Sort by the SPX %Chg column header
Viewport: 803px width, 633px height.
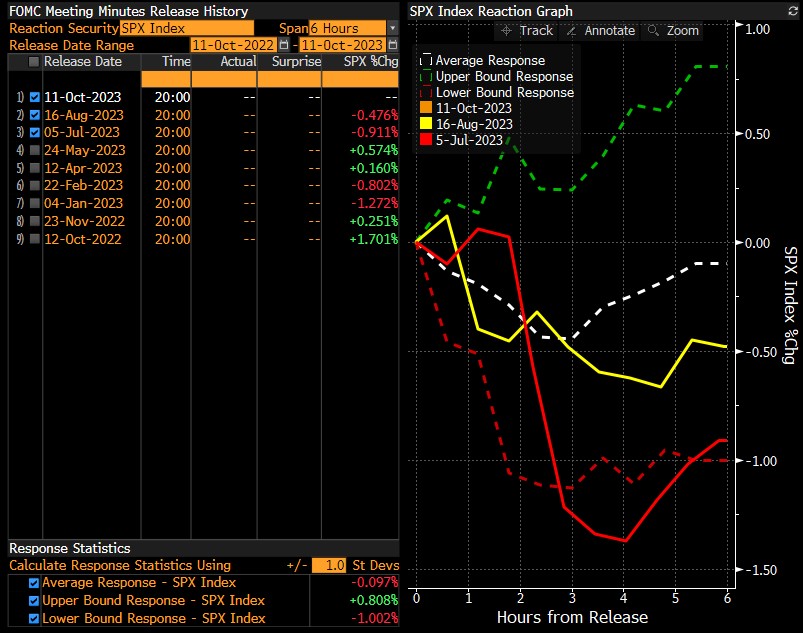361,62
